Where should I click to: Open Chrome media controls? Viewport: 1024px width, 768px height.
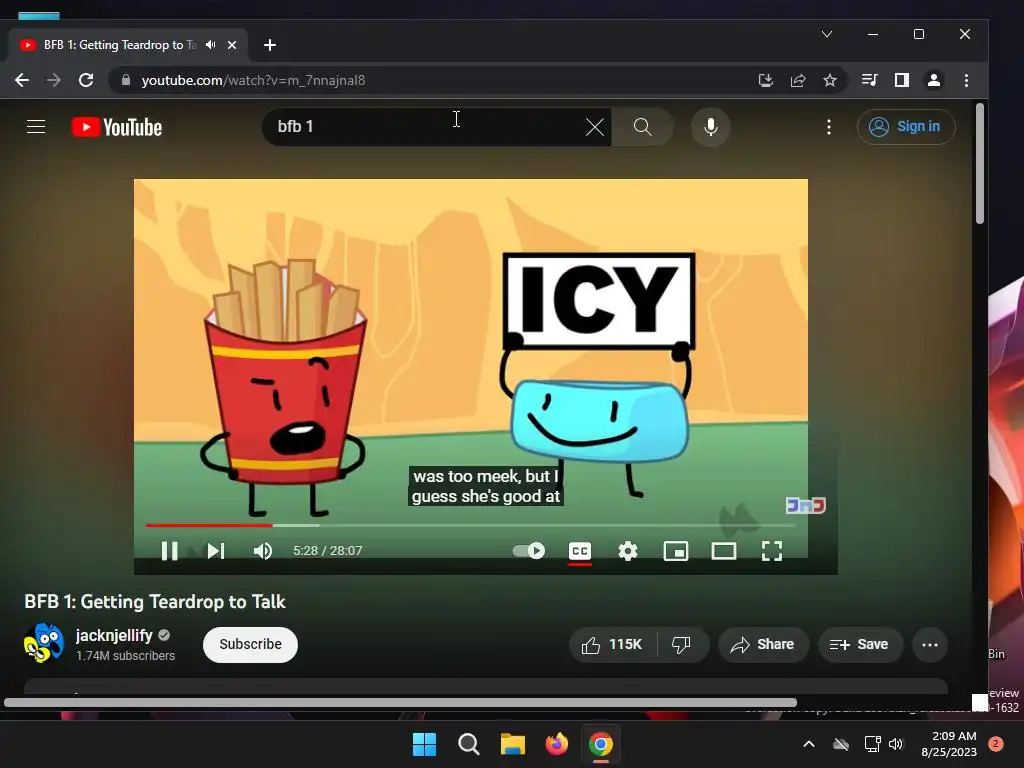869,80
